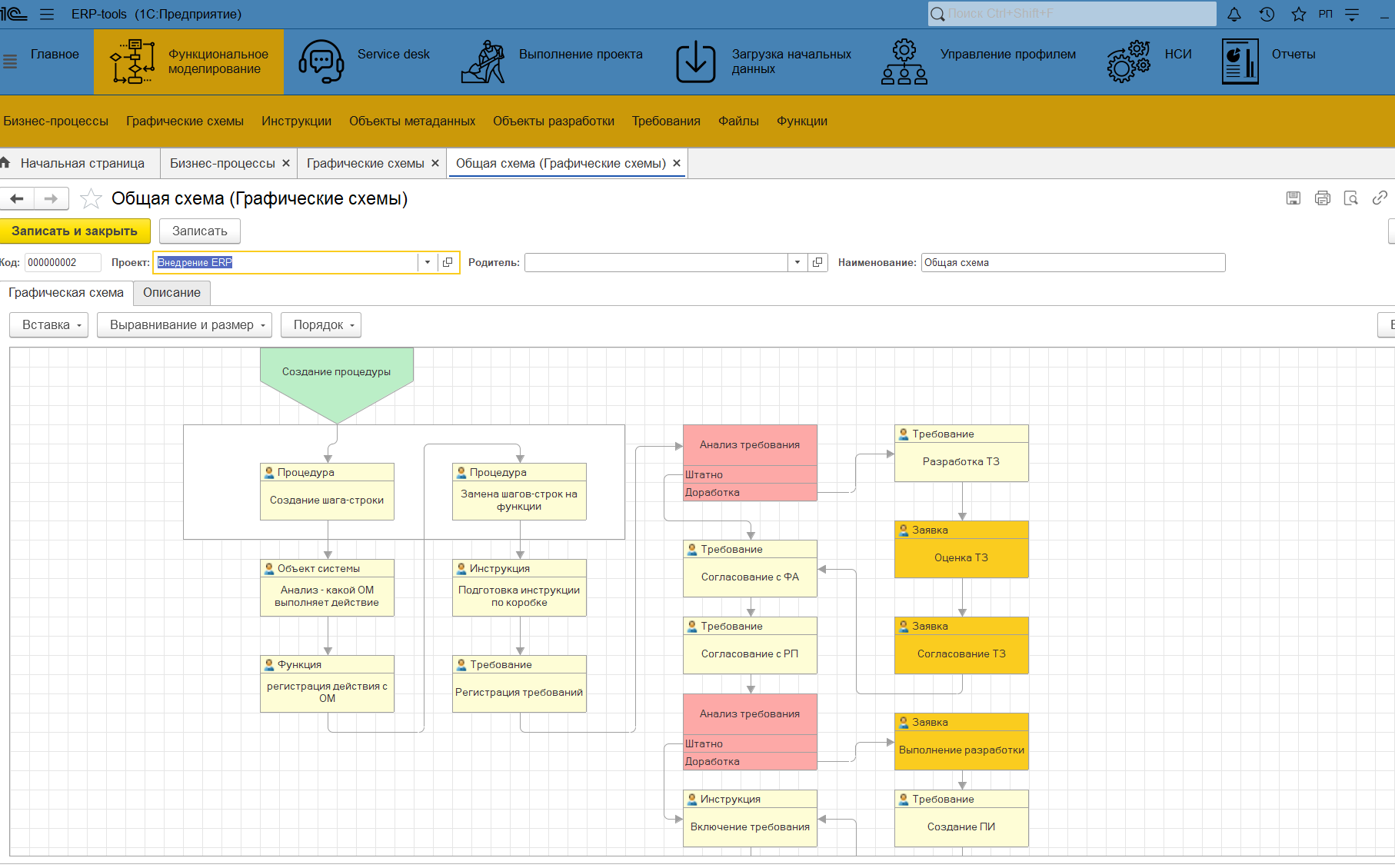The height and width of the screenshot is (868, 1395).
Task: Open Объекты метаданных menu item
Action: pos(412,121)
